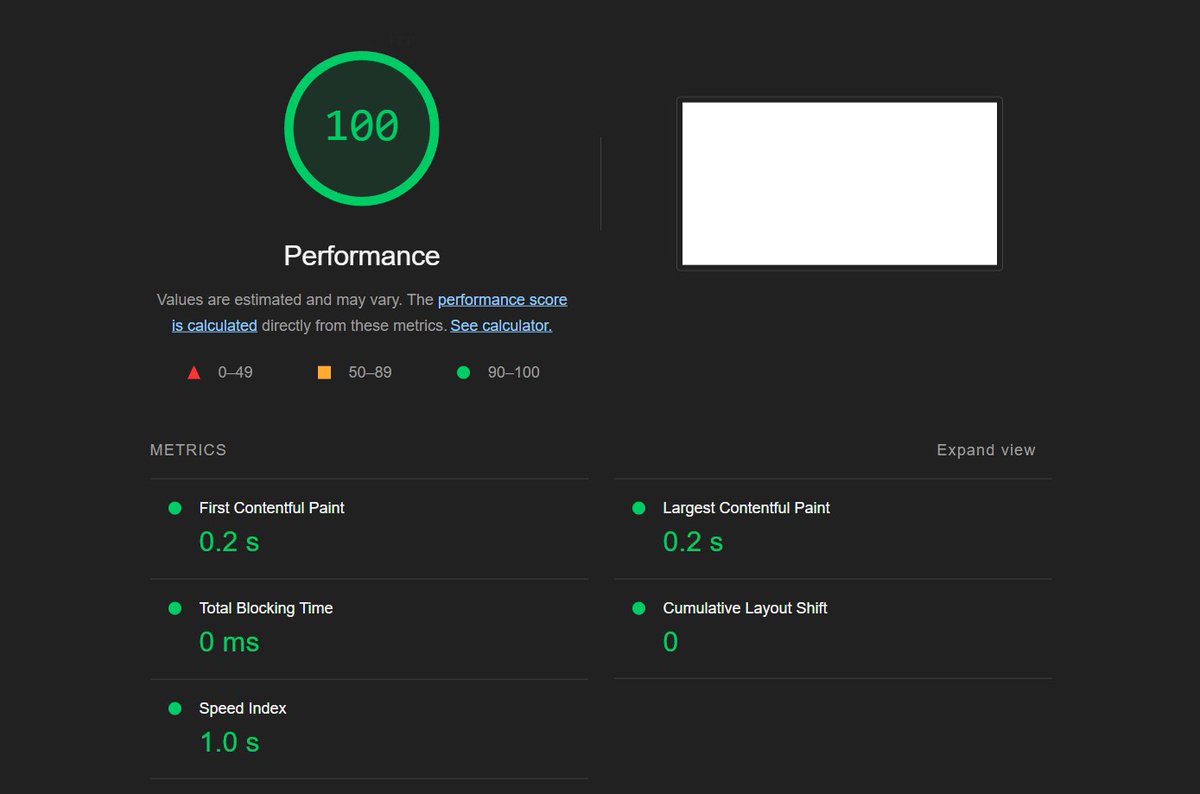Follow the 'is calculated' link
This screenshot has height=794, width=1200.
[214, 325]
